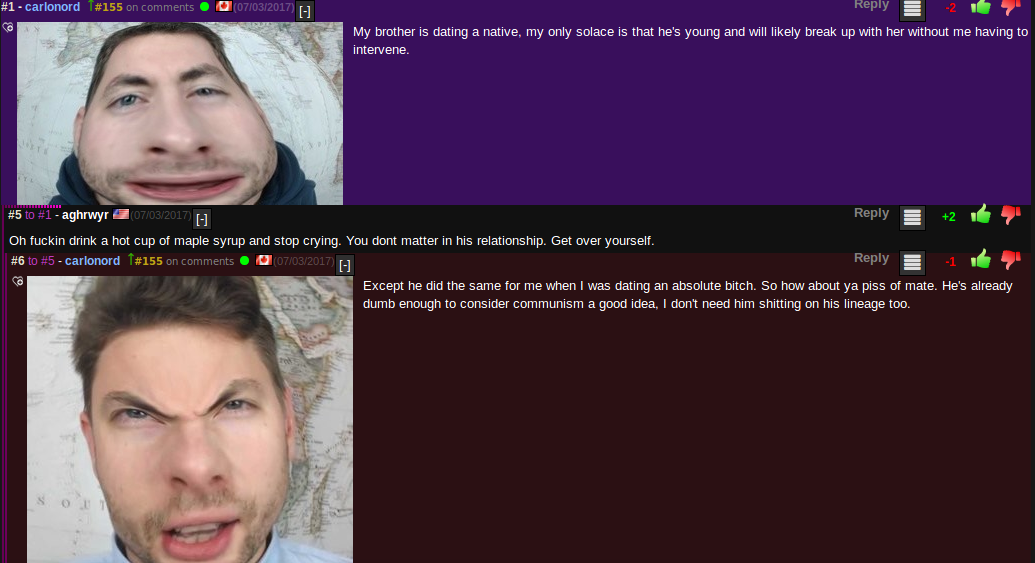Collapse comment #6 with the [-] toggle

345,265
